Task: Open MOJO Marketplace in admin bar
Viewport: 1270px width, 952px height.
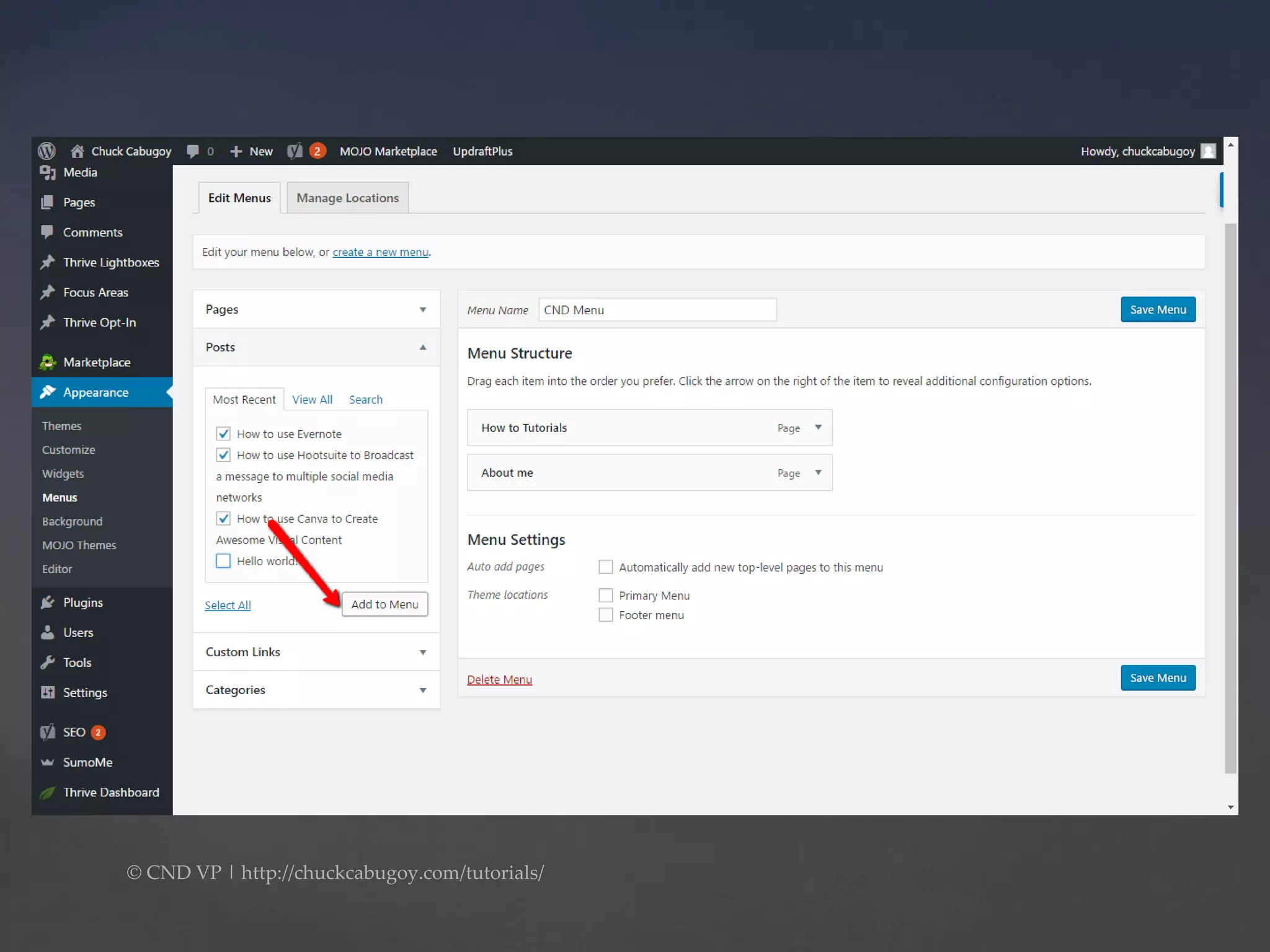Action: pyautogui.click(x=388, y=151)
